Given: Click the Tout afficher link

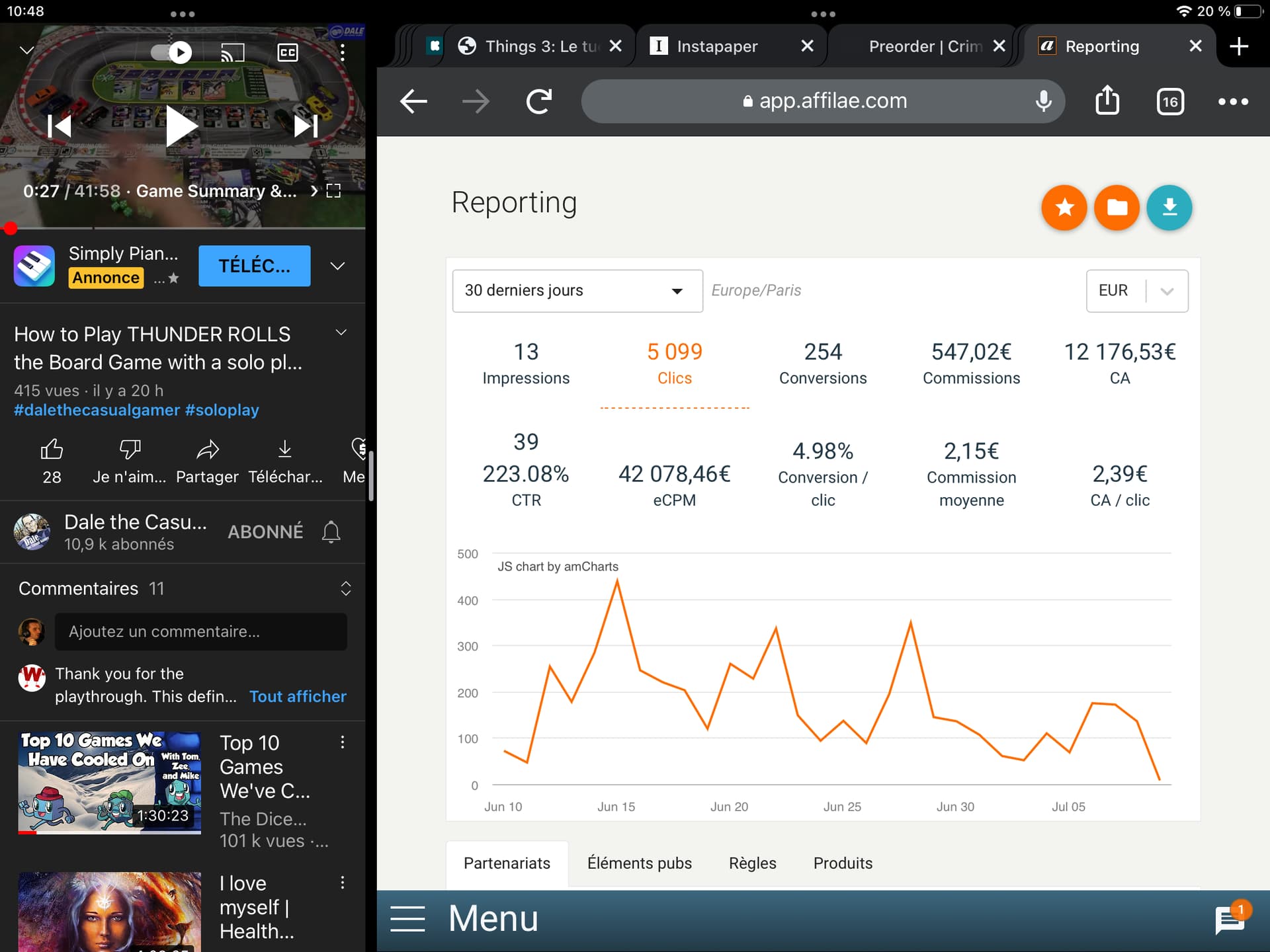Looking at the screenshot, I should (x=298, y=696).
